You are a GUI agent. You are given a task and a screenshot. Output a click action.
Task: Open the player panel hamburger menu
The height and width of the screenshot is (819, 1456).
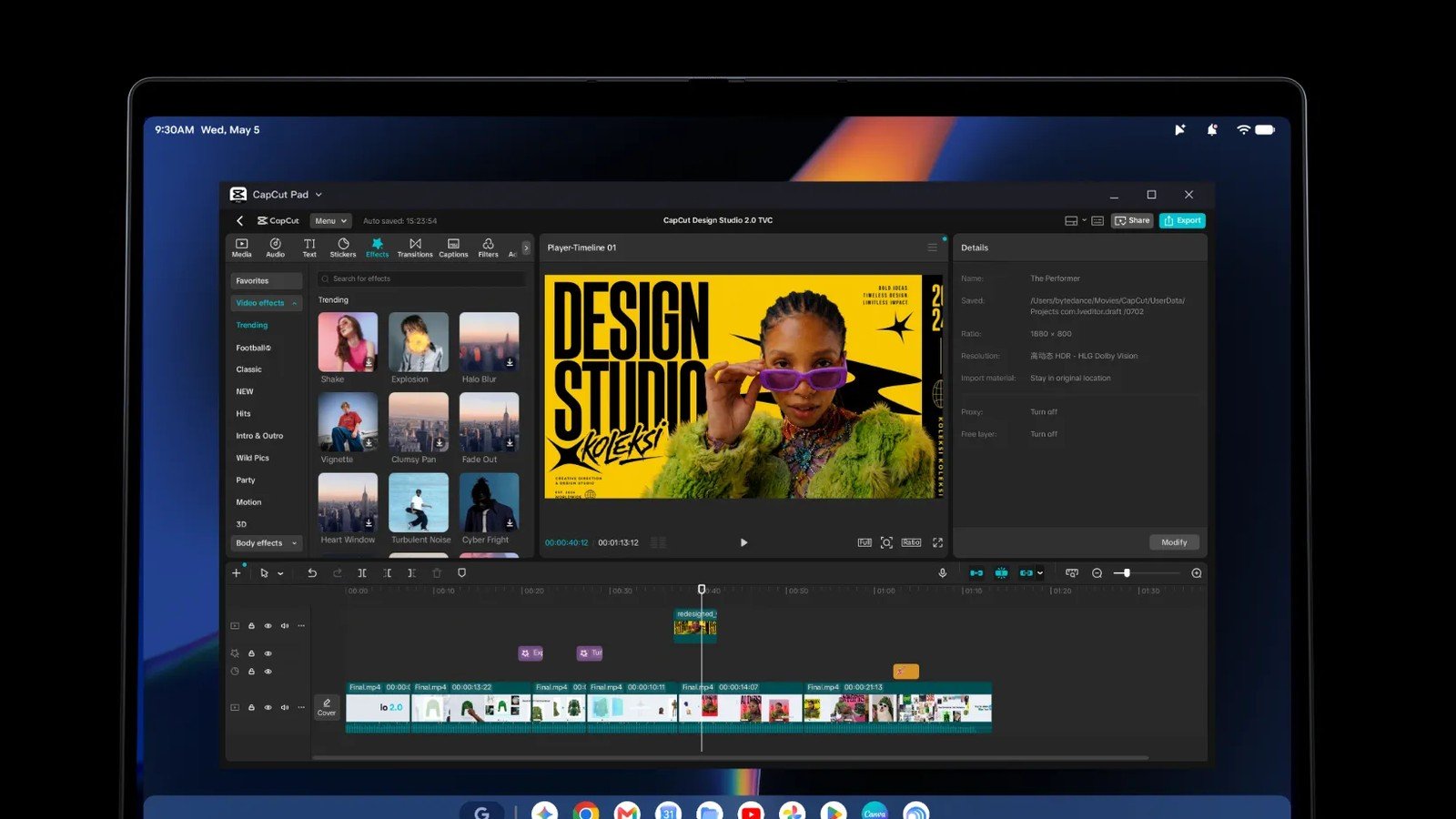pos(933,248)
